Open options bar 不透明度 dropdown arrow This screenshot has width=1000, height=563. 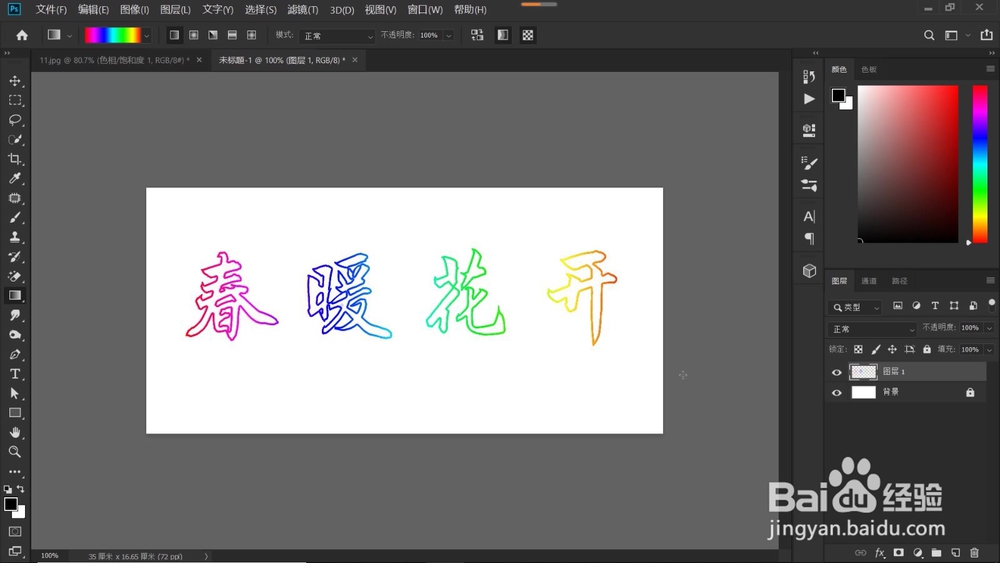pyautogui.click(x=448, y=36)
